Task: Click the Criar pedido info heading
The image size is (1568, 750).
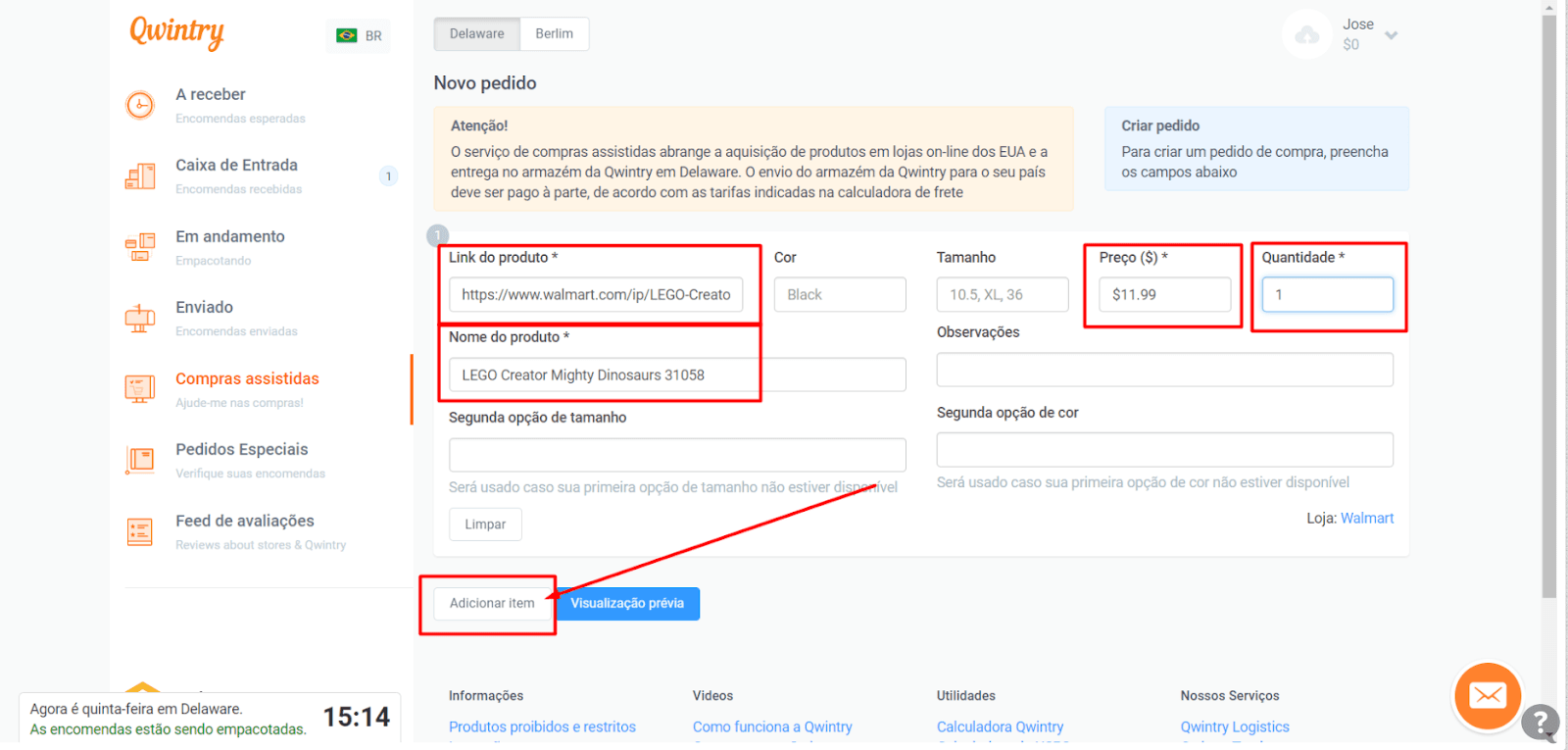Action: point(1160,125)
